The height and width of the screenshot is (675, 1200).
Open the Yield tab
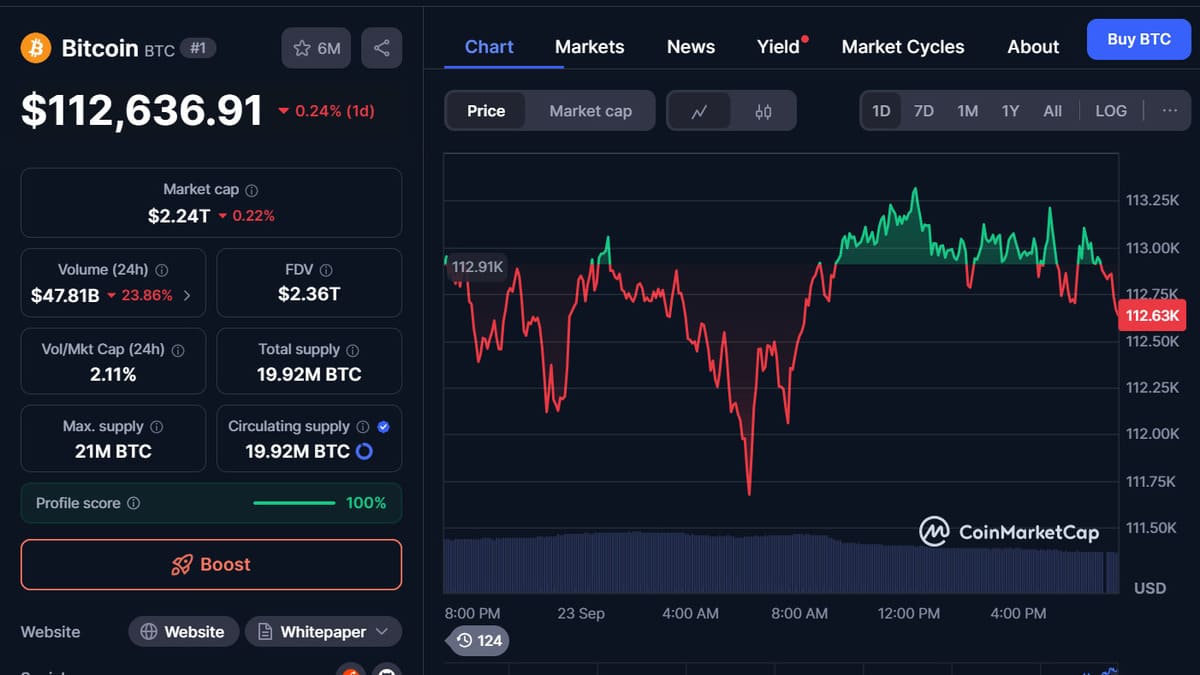tap(778, 47)
